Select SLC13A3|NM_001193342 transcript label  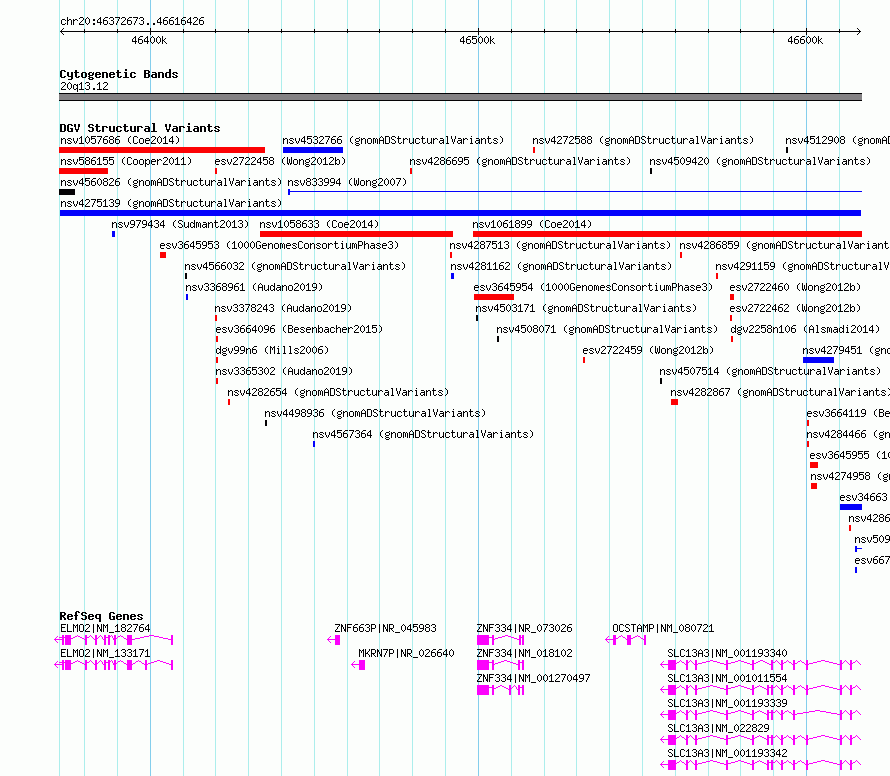click(x=728, y=753)
